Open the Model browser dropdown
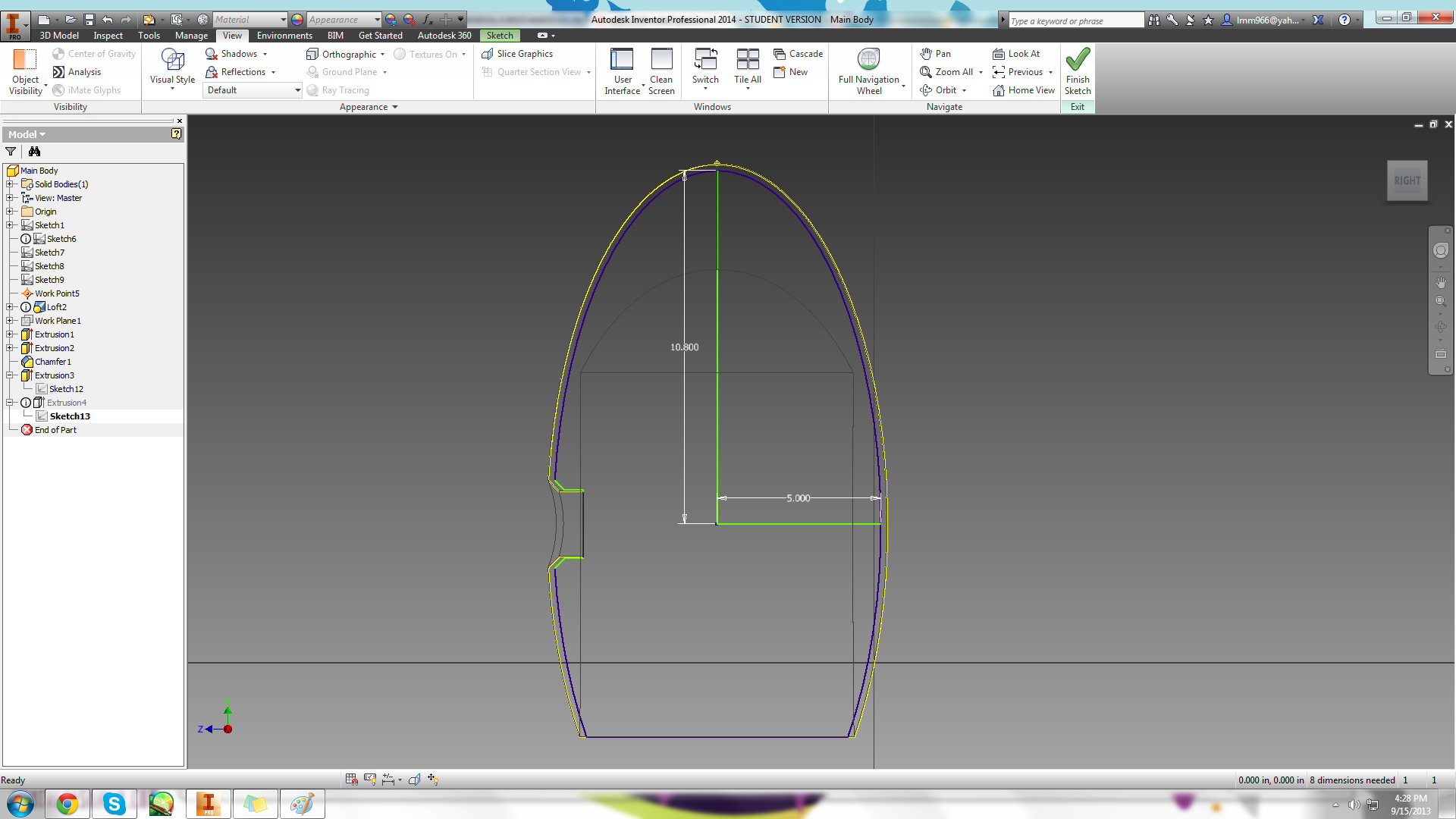 coord(27,134)
